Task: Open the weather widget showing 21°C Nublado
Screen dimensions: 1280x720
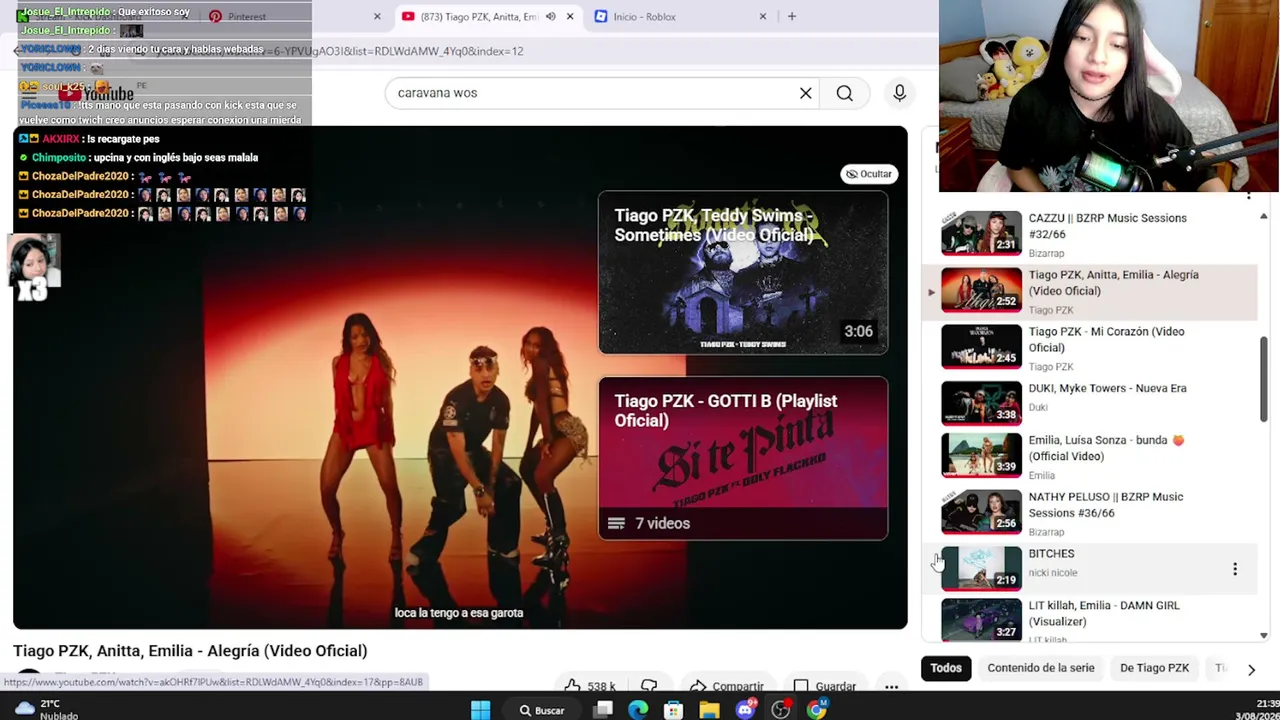Action: pyautogui.click(x=45, y=710)
